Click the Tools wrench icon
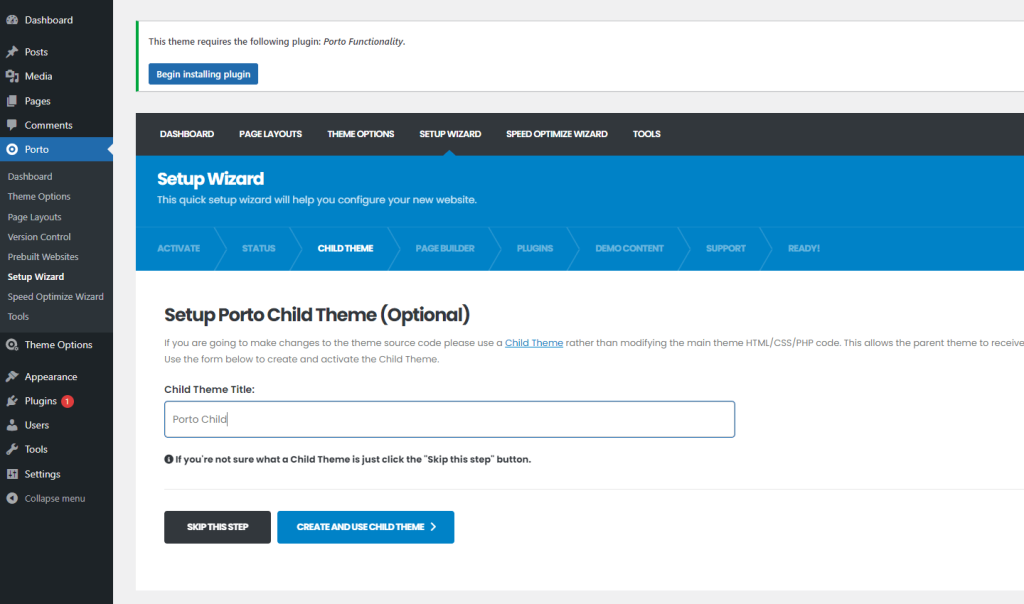Screen dimensions: 1024x604 point(12,449)
